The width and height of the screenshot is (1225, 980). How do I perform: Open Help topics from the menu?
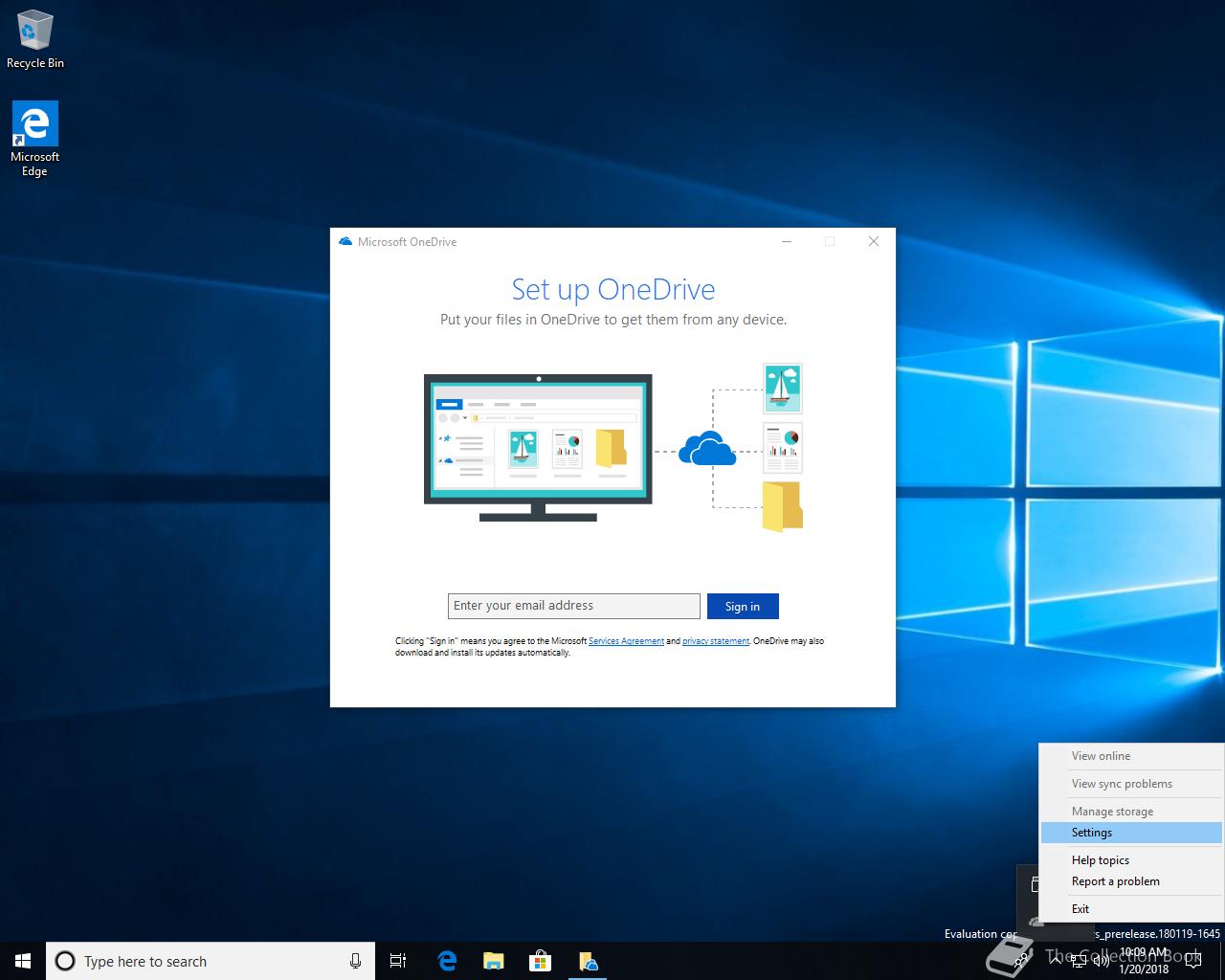pyautogui.click(x=1131, y=860)
